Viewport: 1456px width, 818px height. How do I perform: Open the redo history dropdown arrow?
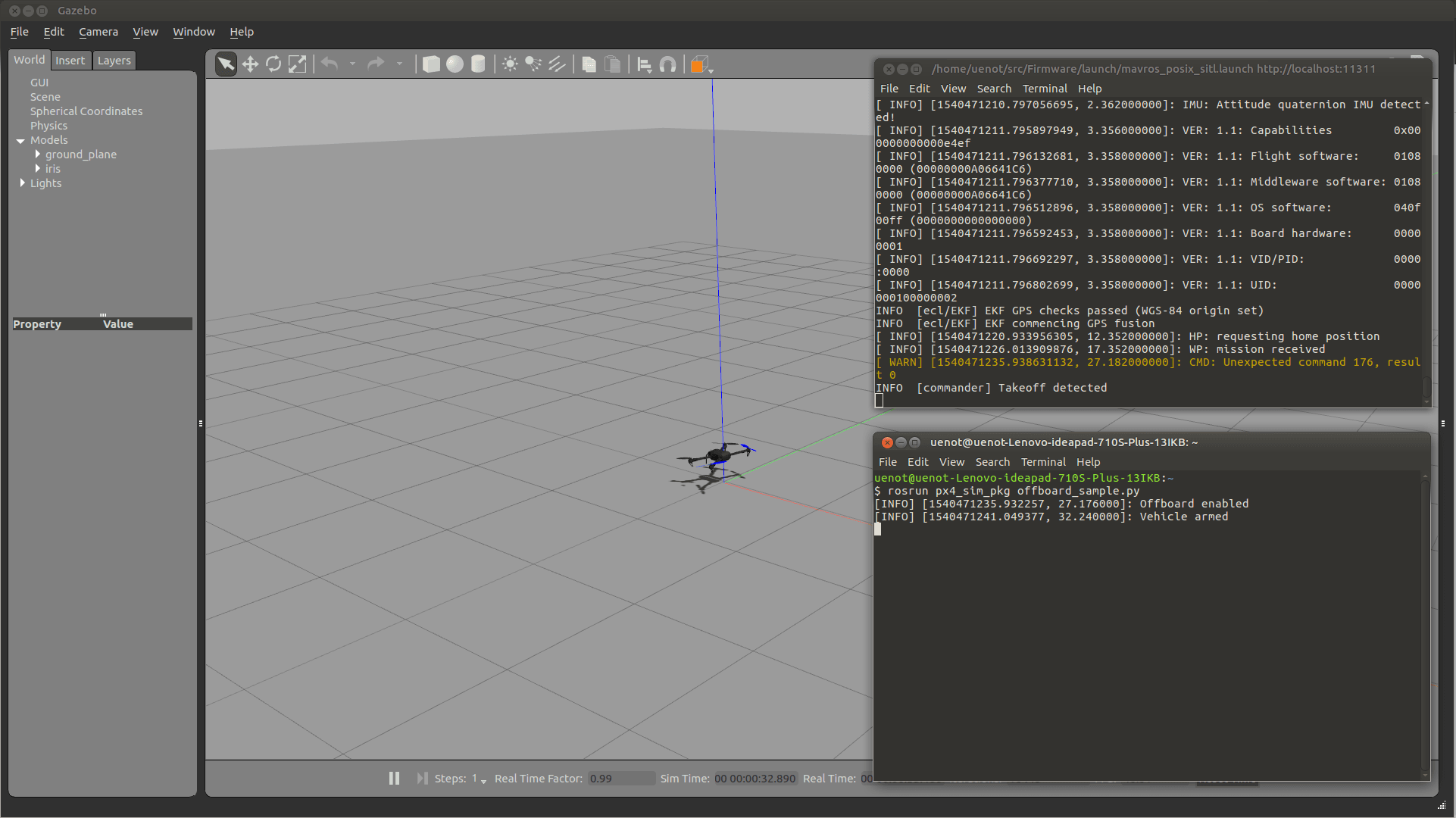click(399, 64)
